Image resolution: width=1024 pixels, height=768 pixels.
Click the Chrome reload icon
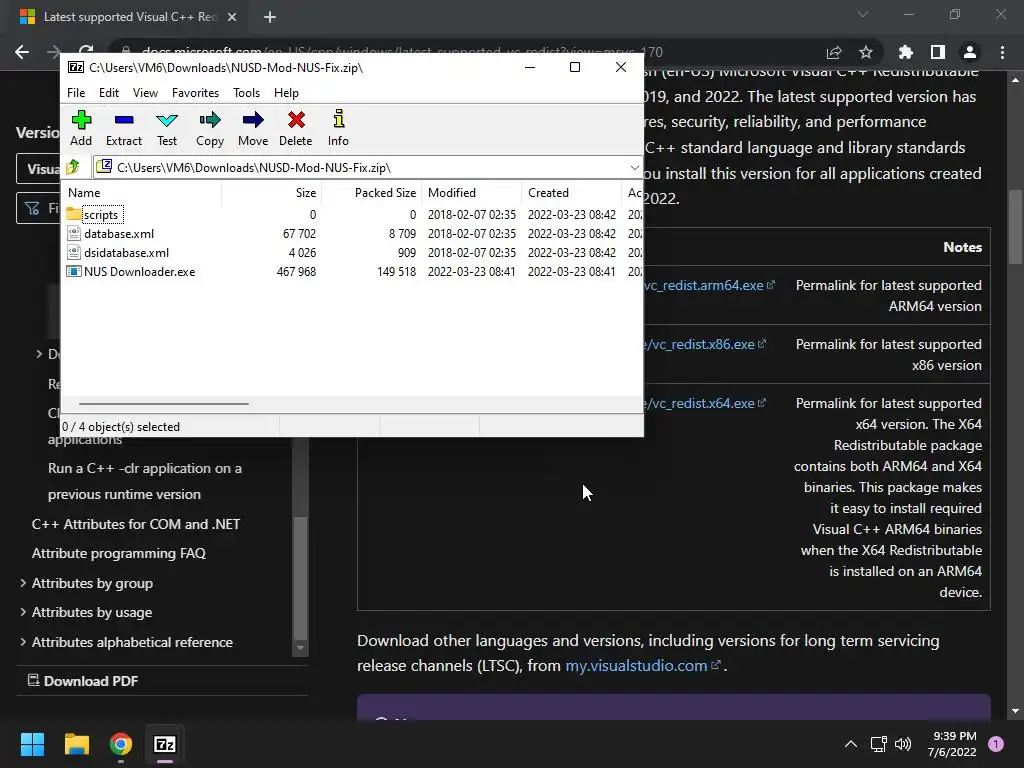tap(86, 52)
